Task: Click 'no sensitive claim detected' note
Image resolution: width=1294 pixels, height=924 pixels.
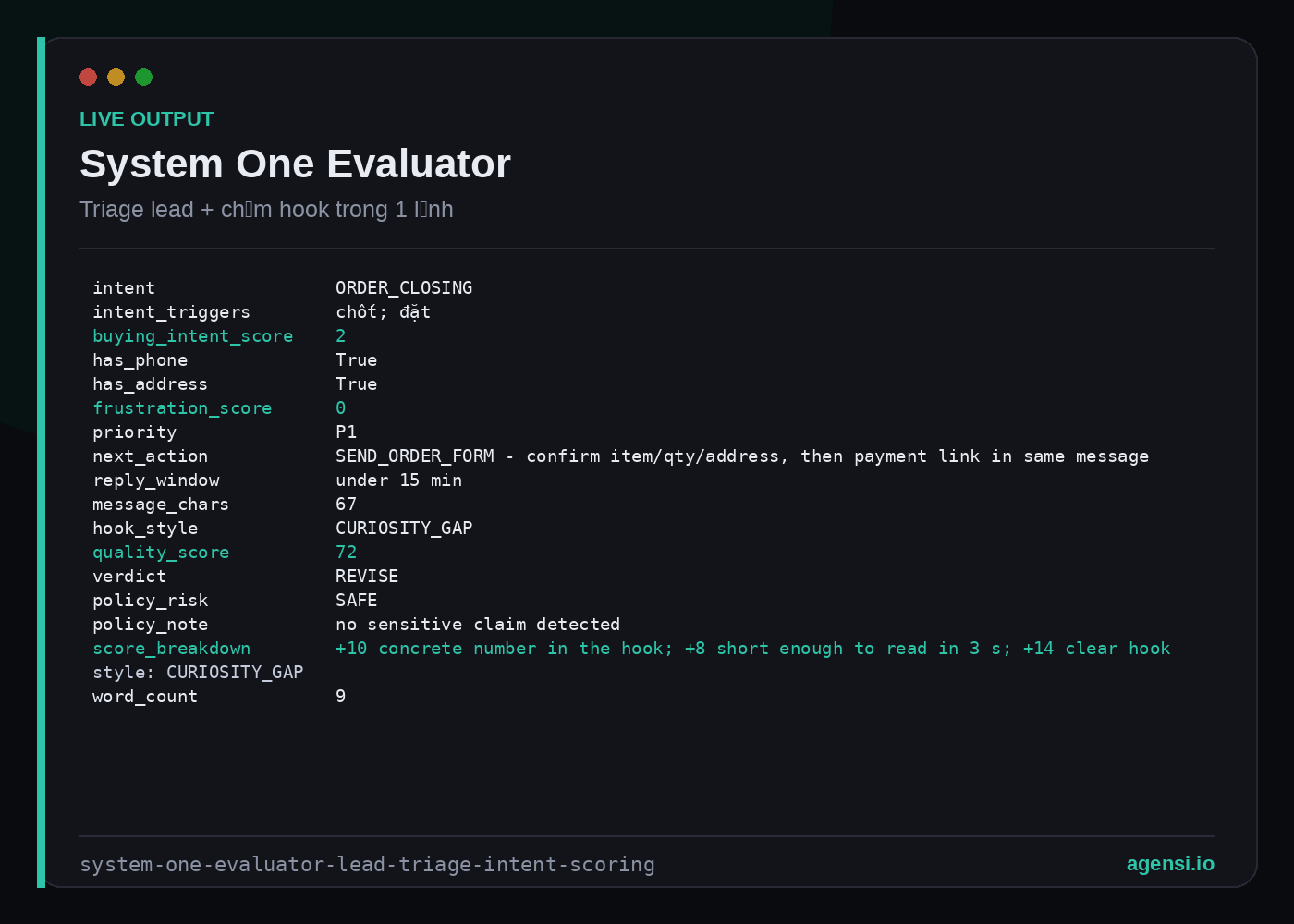Action: click(478, 625)
